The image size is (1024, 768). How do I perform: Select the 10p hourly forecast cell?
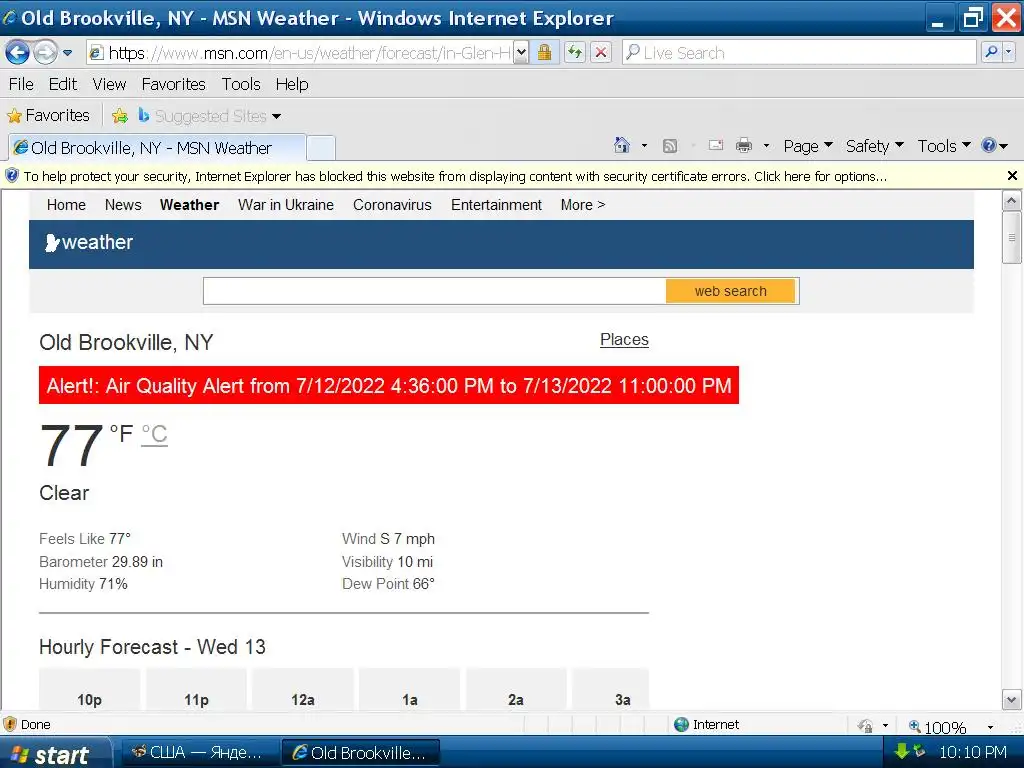89,690
